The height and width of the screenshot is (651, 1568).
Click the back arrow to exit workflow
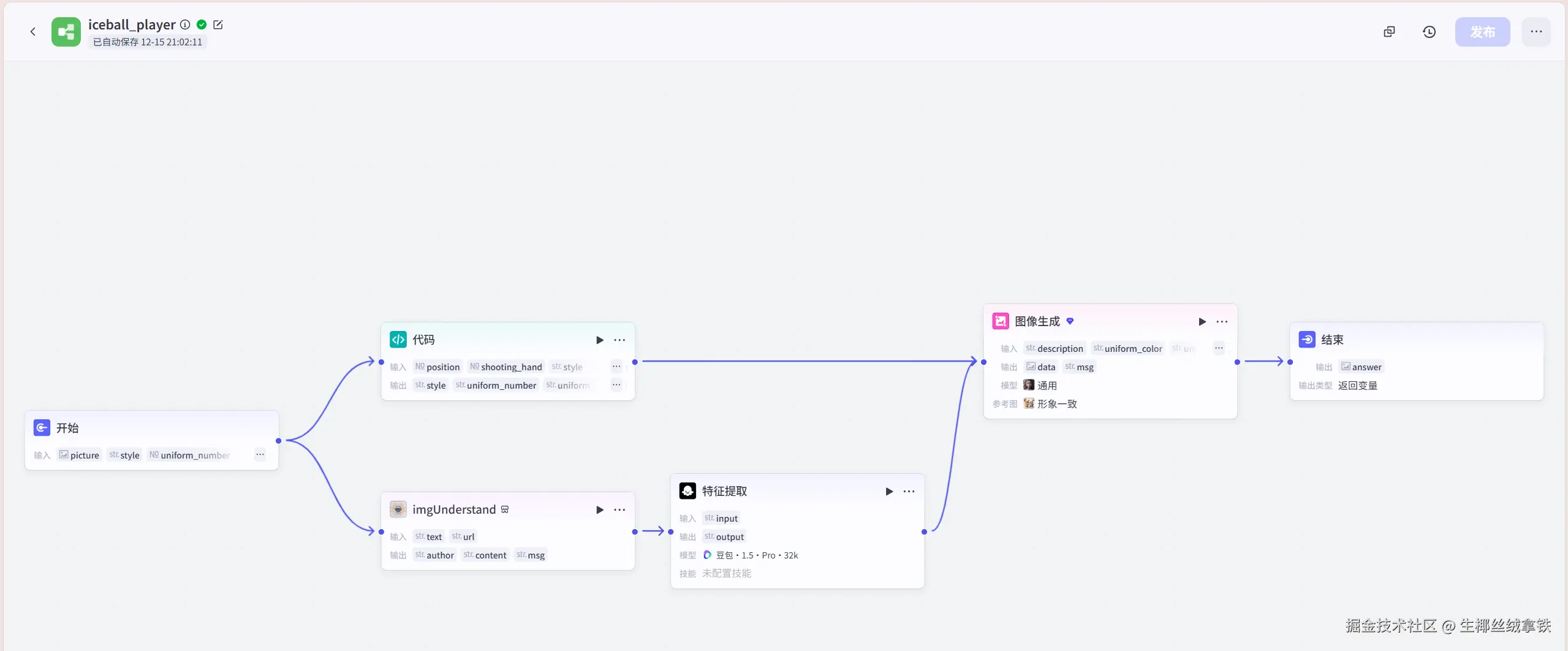click(33, 32)
